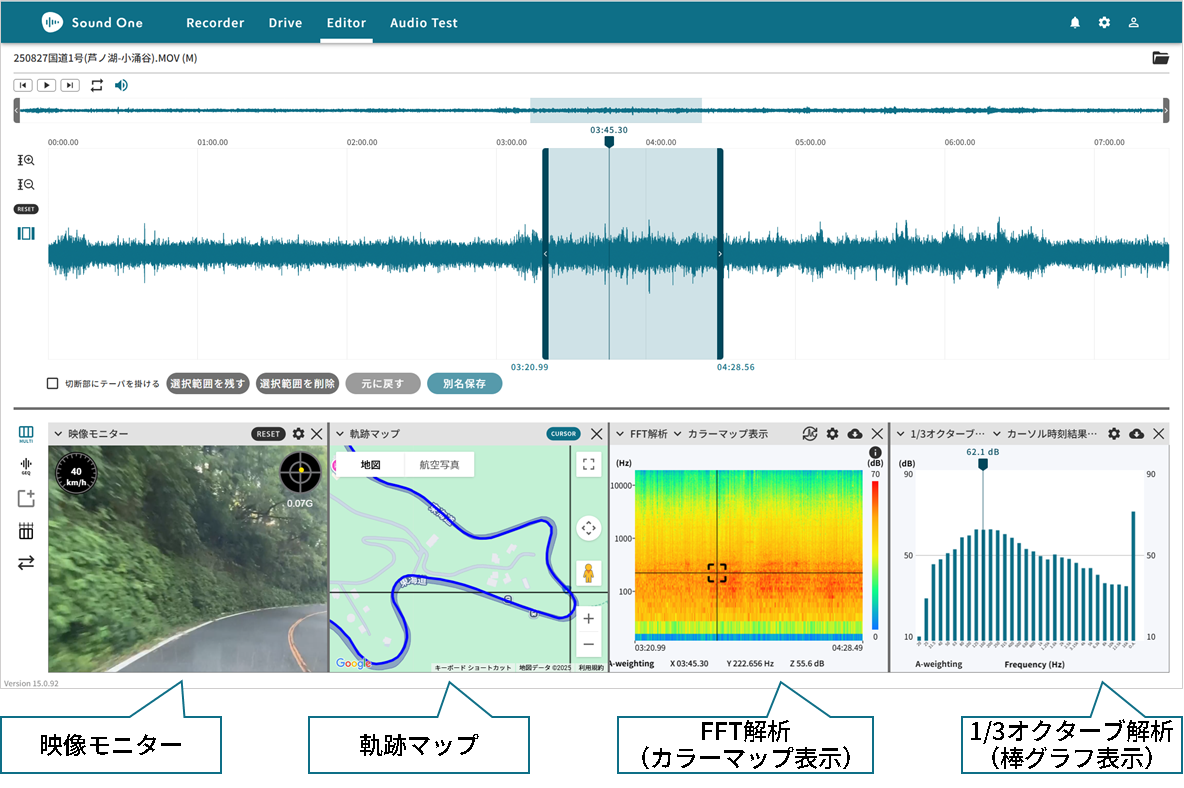Click the highlighted region in the overview waveform
The height and width of the screenshot is (788, 1184).
tap(615, 110)
